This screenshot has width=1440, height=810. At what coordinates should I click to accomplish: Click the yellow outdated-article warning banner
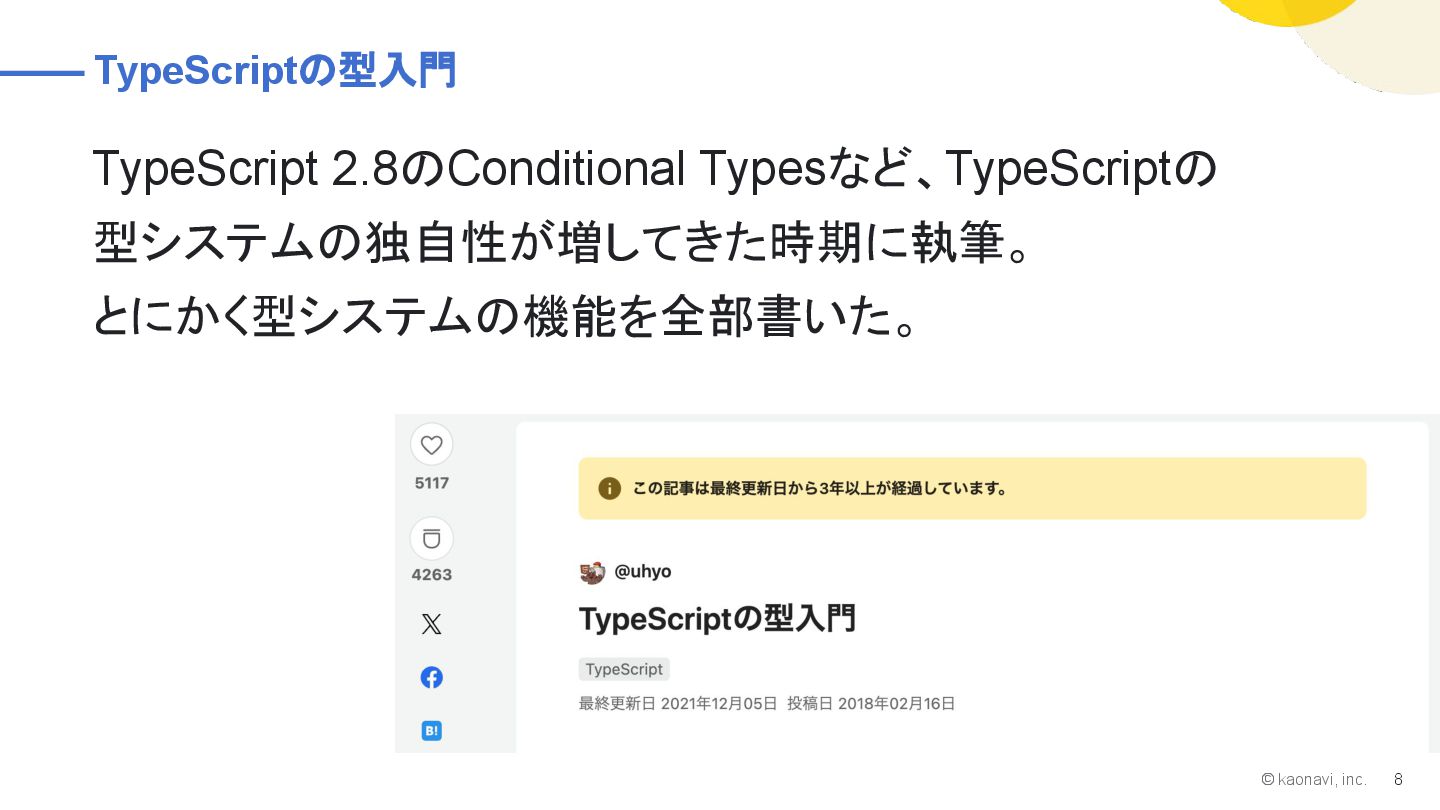pos(972,488)
